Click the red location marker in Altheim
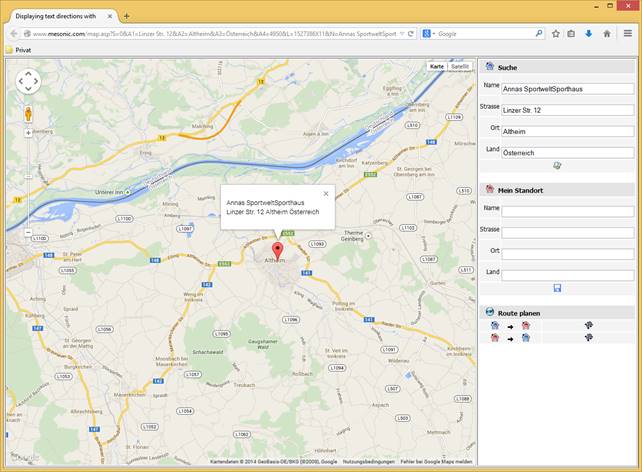642x472 pixels. (x=277, y=250)
